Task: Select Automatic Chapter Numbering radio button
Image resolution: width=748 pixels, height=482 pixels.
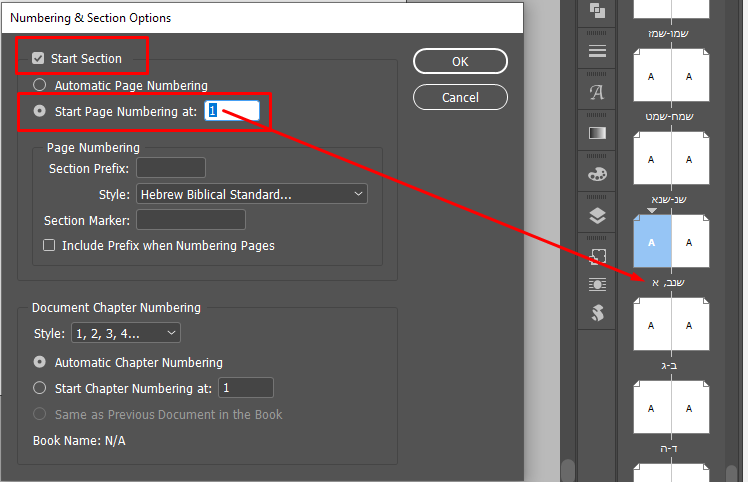Action: tap(40, 362)
